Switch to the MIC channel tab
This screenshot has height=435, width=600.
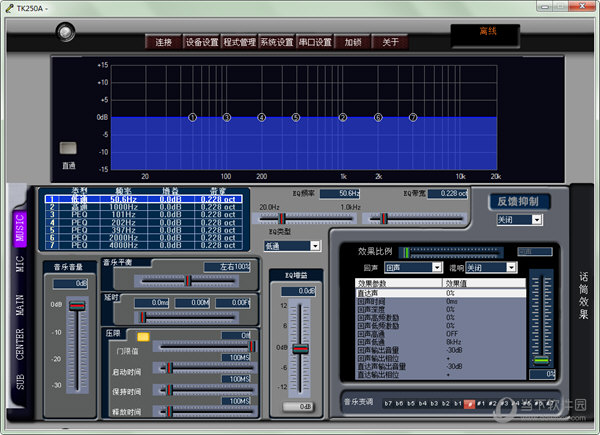pos(20,264)
